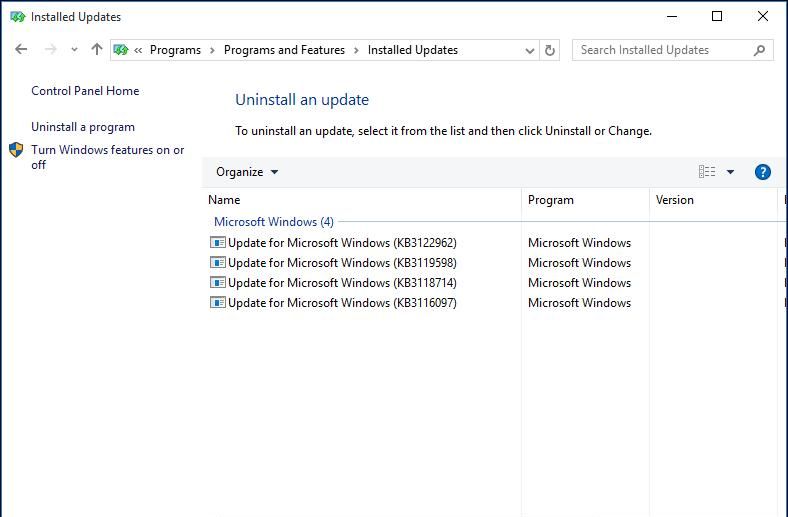
Task: Sort by the Program column header
Action: coord(585,200)
